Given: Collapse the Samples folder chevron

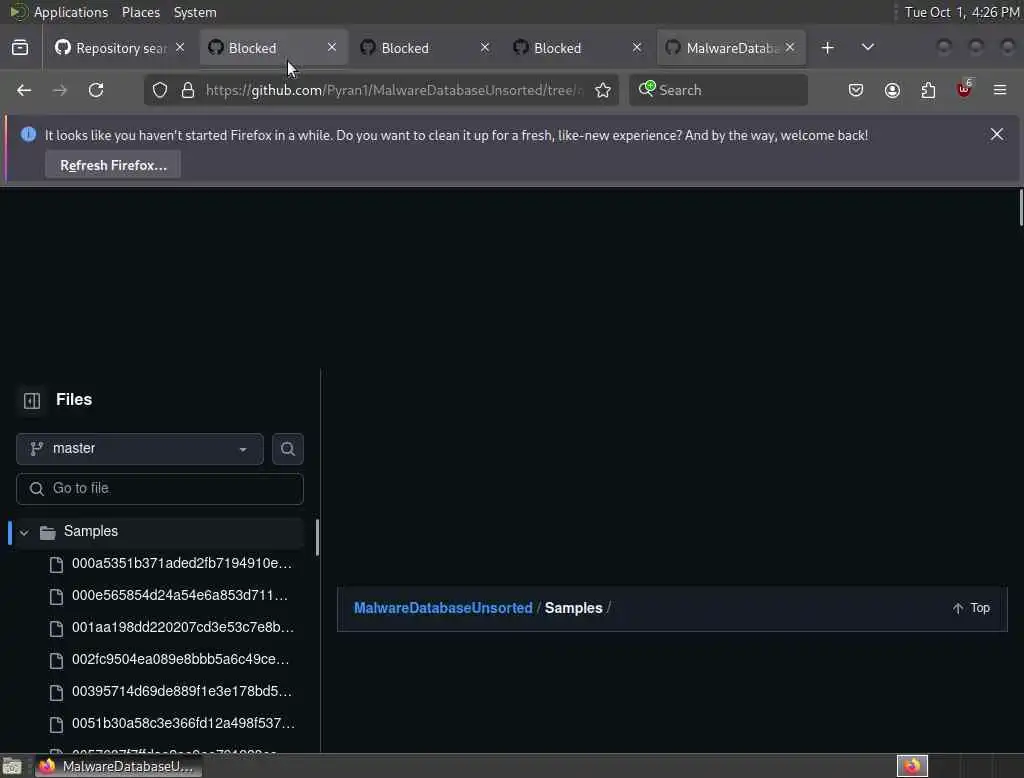Looking at the screenshot, I should pos(24,532).
